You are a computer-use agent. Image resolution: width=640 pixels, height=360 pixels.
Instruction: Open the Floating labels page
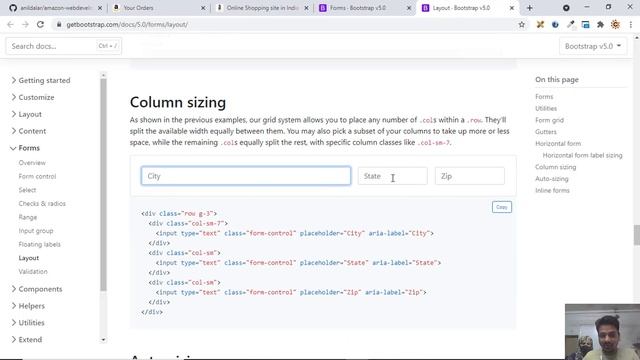[39, 244]
